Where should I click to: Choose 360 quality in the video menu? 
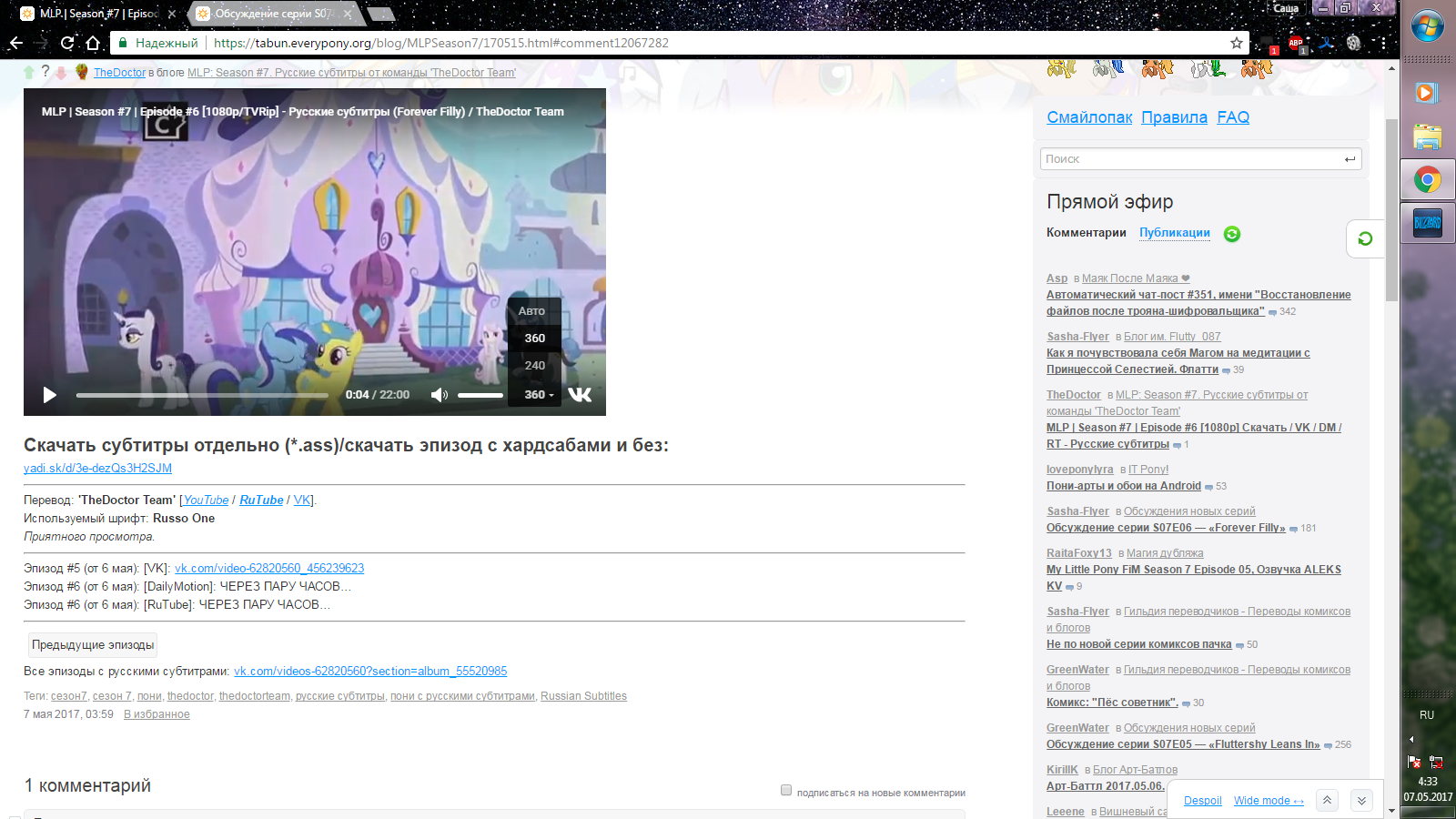pos(535,339)
